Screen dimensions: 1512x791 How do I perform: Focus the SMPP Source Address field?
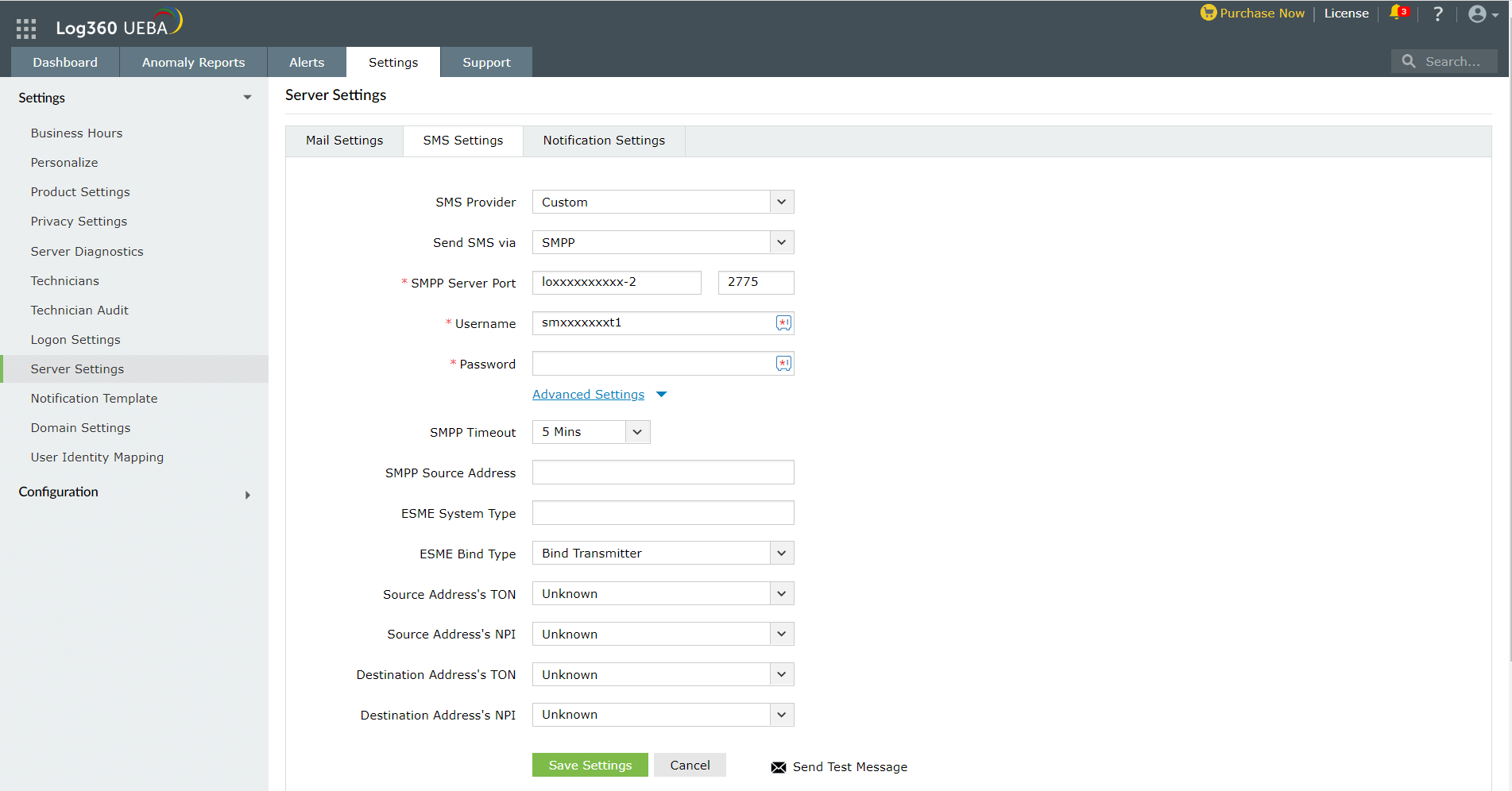coord(663,473)
